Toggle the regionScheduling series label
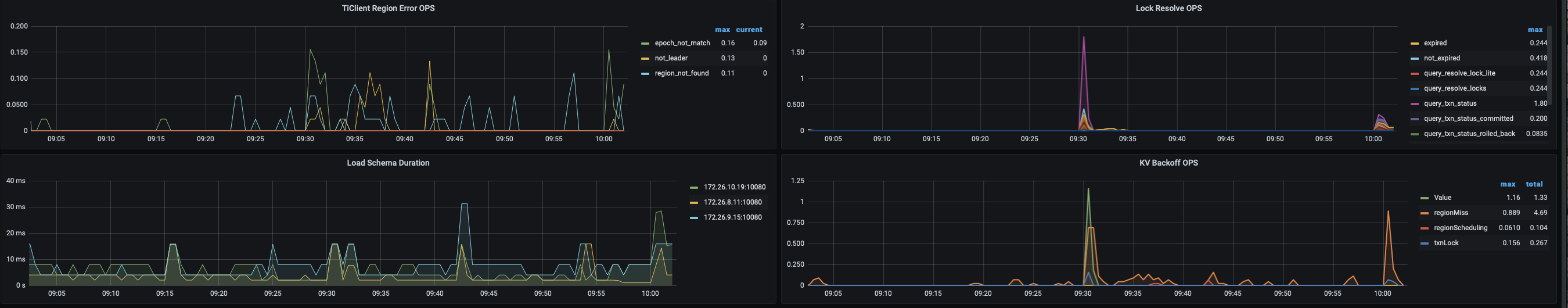Screen dimensions: 1568x308 pyautogui.click(x=1460, y=228)
